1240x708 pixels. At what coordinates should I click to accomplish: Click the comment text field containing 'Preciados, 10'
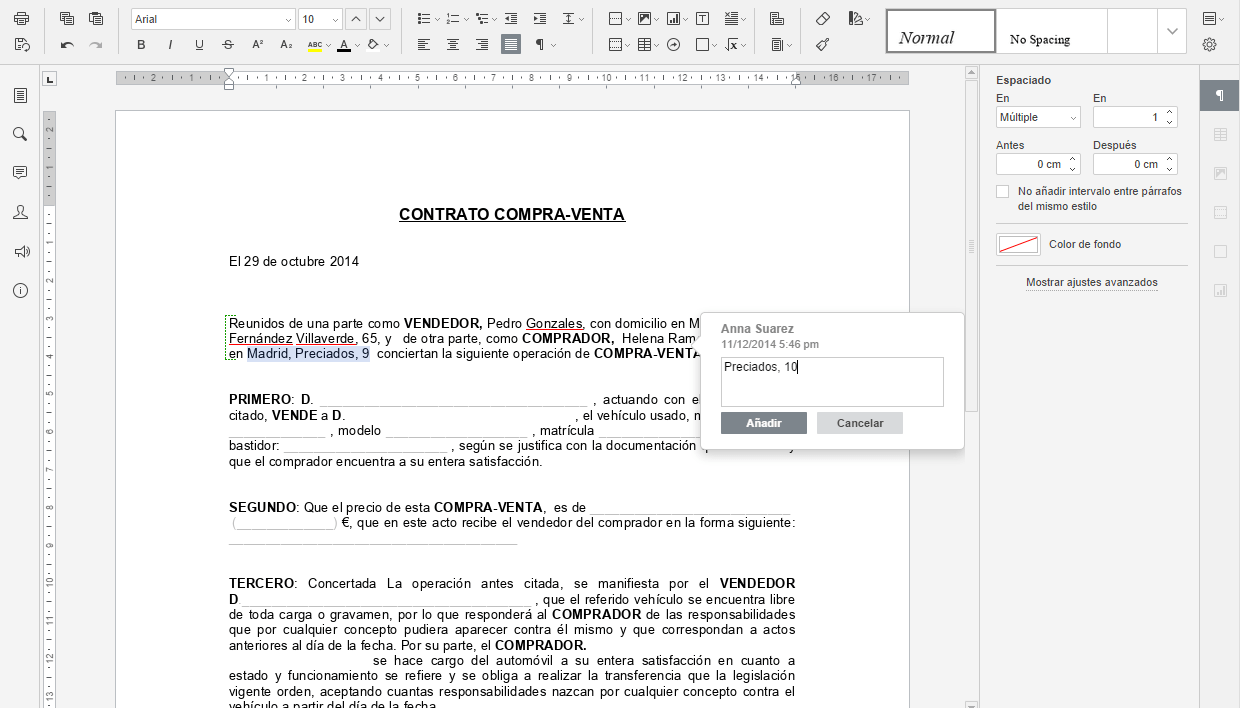832,382
